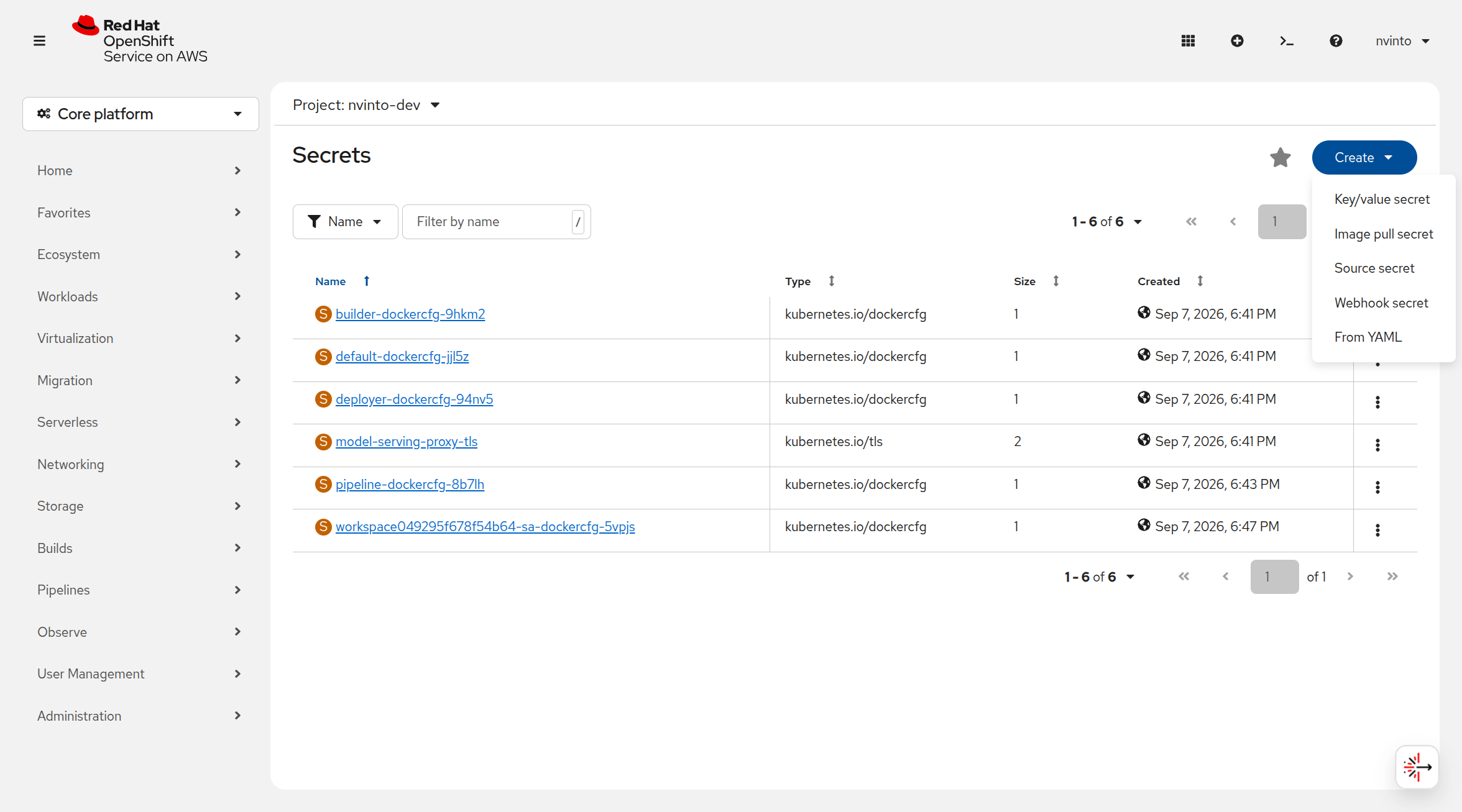The image size is (1462, 812).
Task: Open the Name filter type dropdown
Action: point(345,222)
